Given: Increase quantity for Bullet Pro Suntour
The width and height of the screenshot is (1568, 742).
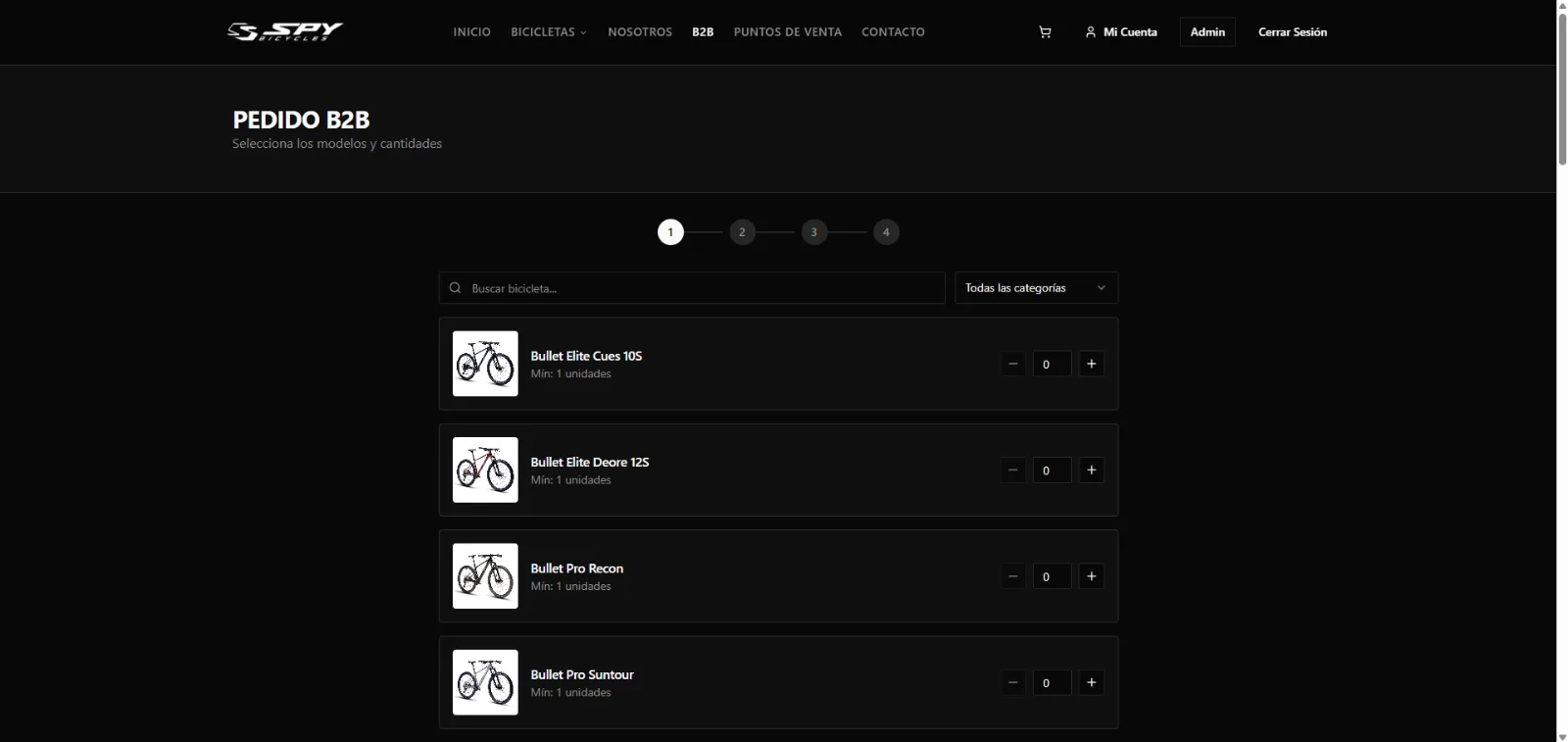Looking at the screenshot, I should [1092, 682].
